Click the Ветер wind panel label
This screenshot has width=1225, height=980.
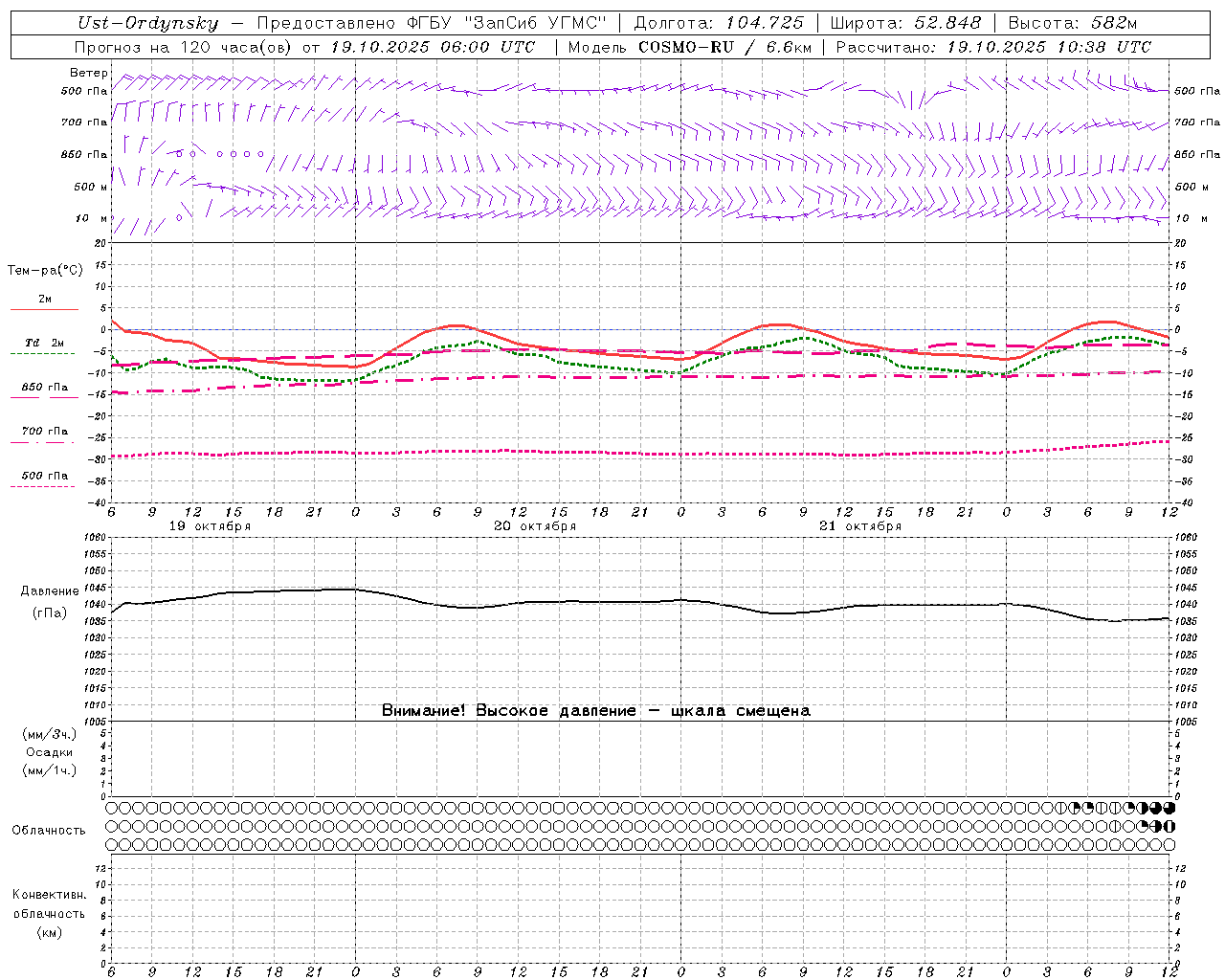[89, 73]
